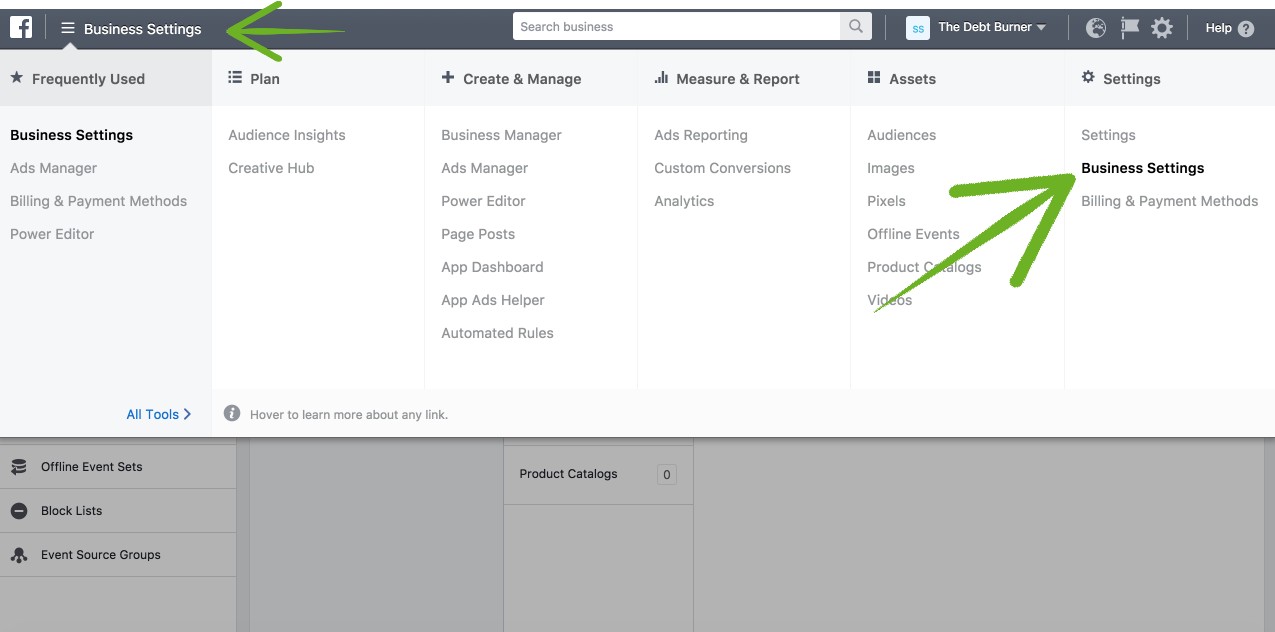Open Audiences under Assets
Viewport: 1275px width, 632px height.
(x=901, y=135)
